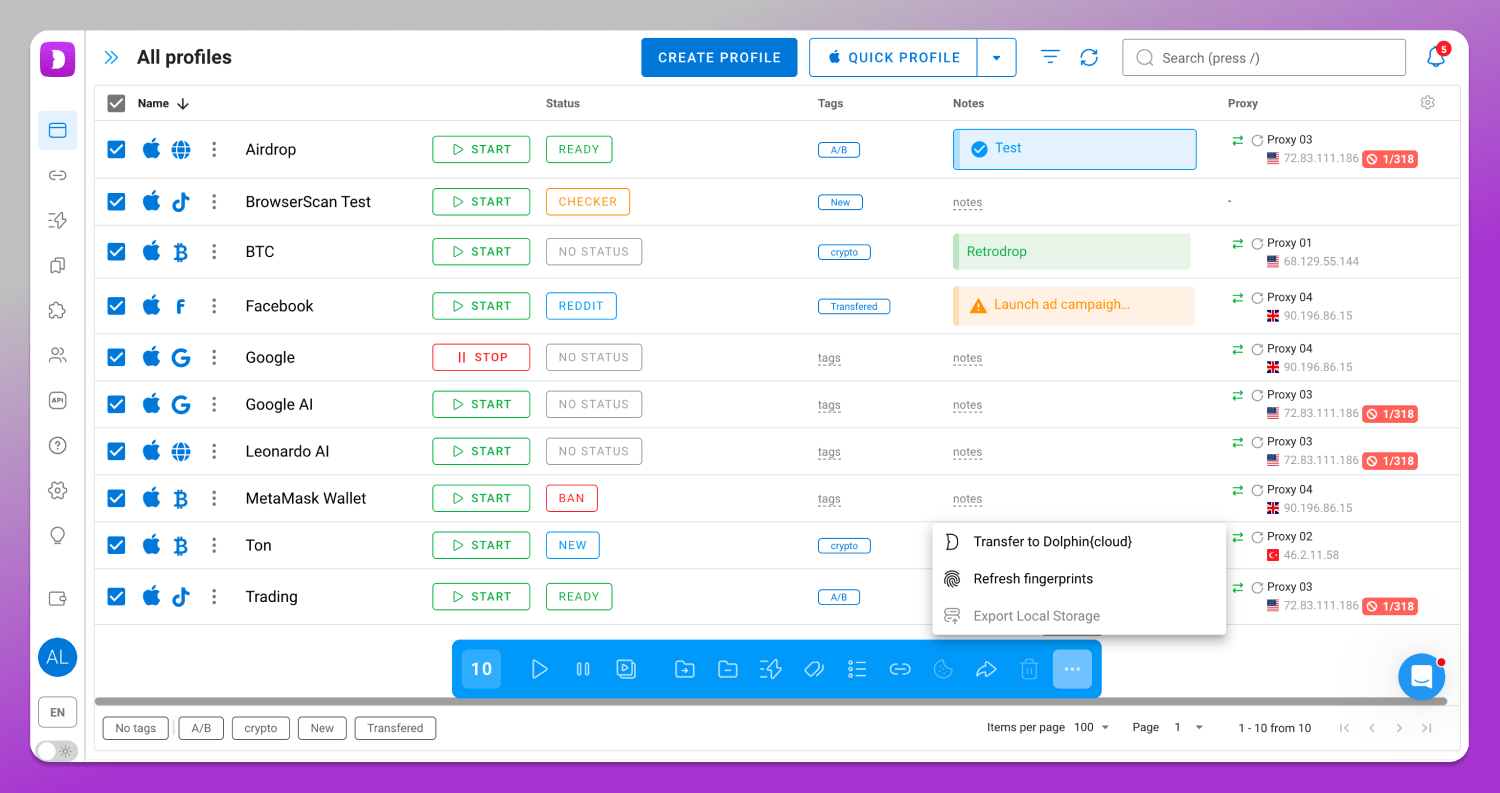Stop the Google profile
The width and height of the screenshot is (1500, 793).
coord(481,357)
